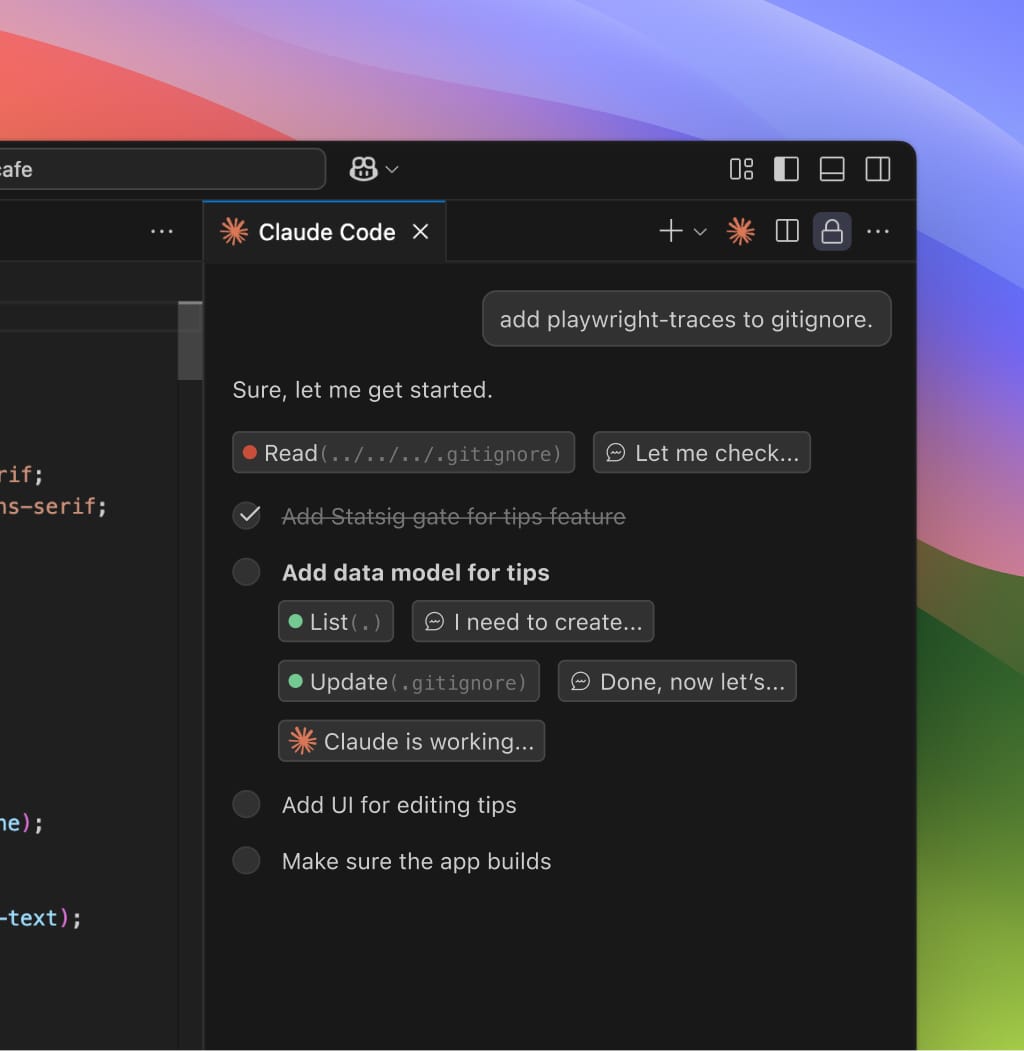Expand the dropdown next to plus icon
Image resolution: width=1024 pixels, height=1051 pixels.
tap(700, 232)
